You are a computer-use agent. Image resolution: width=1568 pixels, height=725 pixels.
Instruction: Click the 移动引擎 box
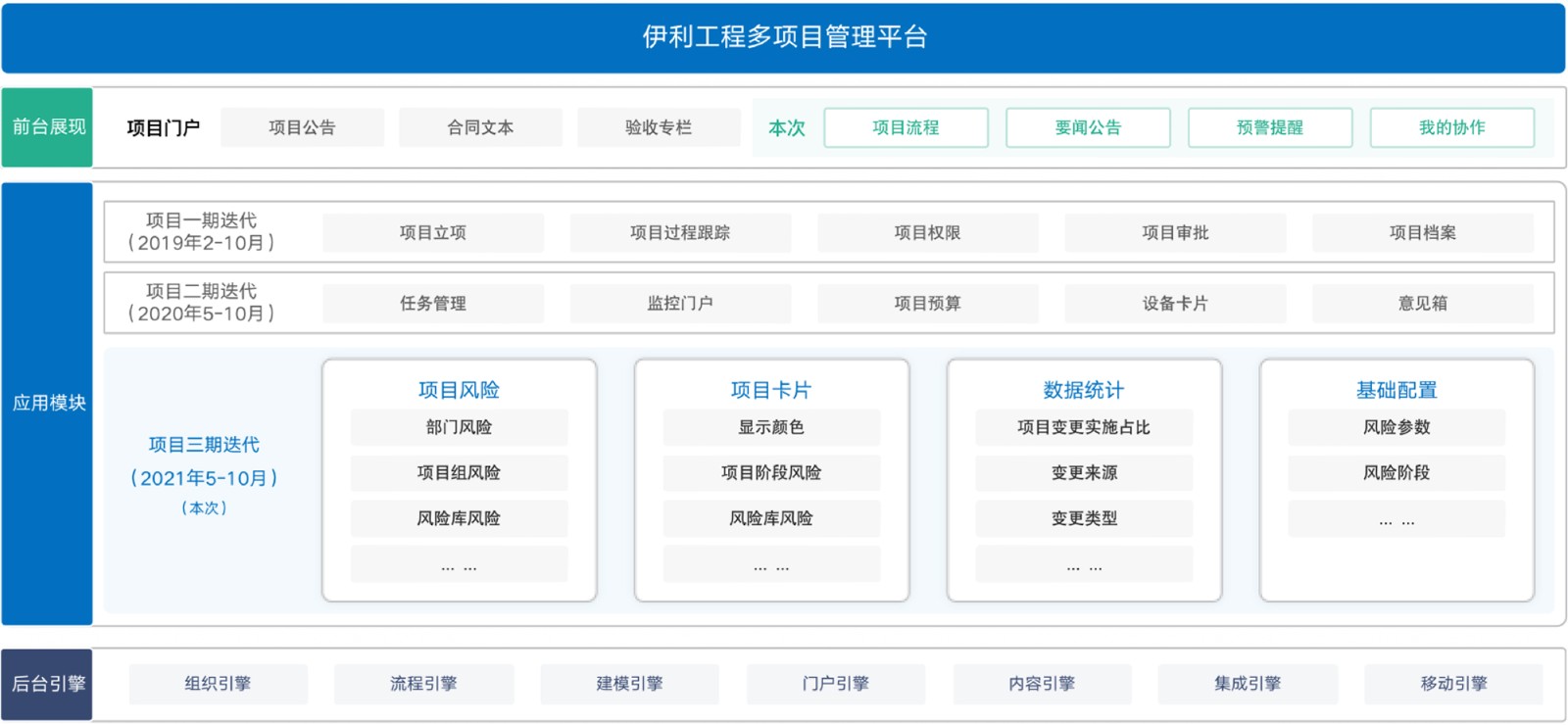pos(1454,684)
